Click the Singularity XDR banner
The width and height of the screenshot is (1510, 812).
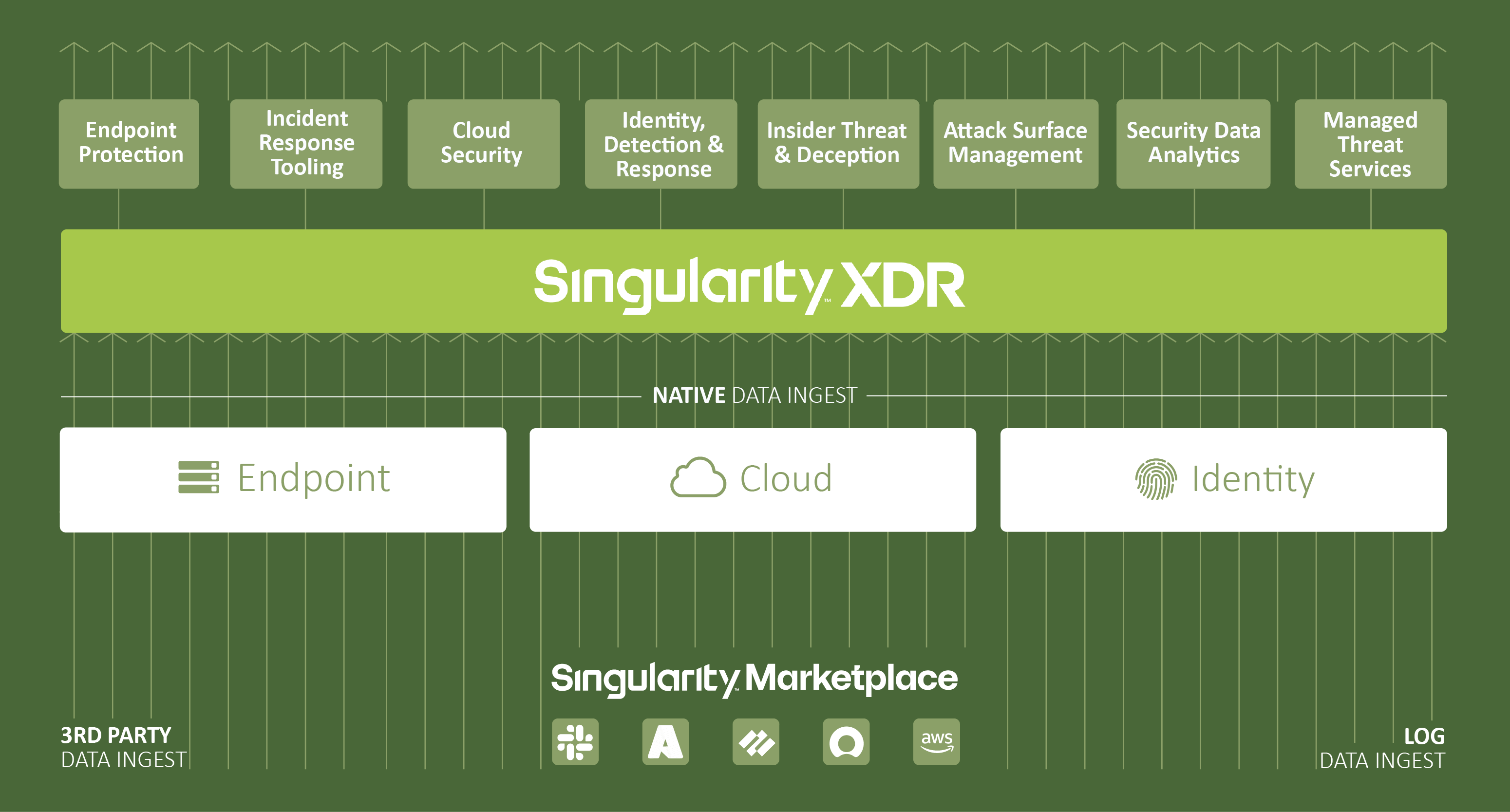(754, 281)
